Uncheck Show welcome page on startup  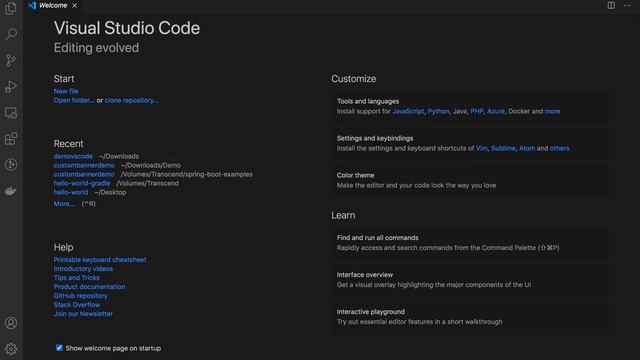[x=59, y=348]
